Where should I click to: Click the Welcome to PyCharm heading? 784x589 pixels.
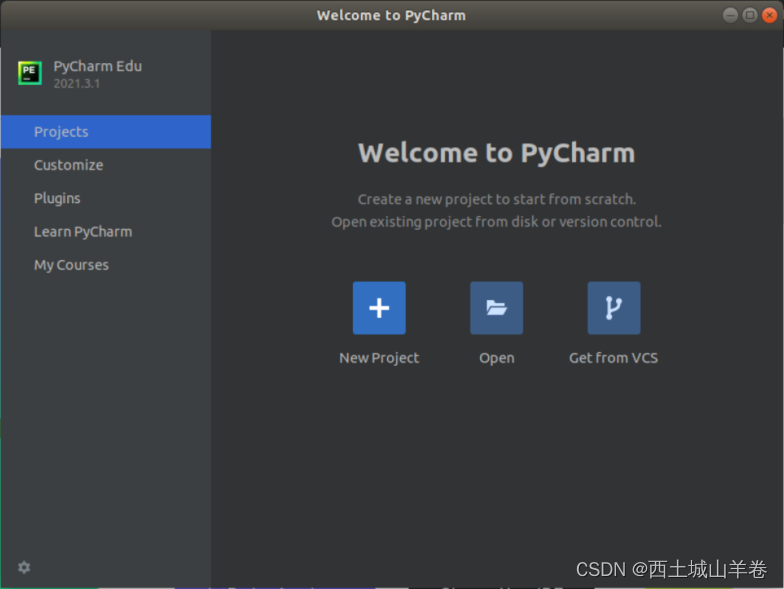point(496,153)
